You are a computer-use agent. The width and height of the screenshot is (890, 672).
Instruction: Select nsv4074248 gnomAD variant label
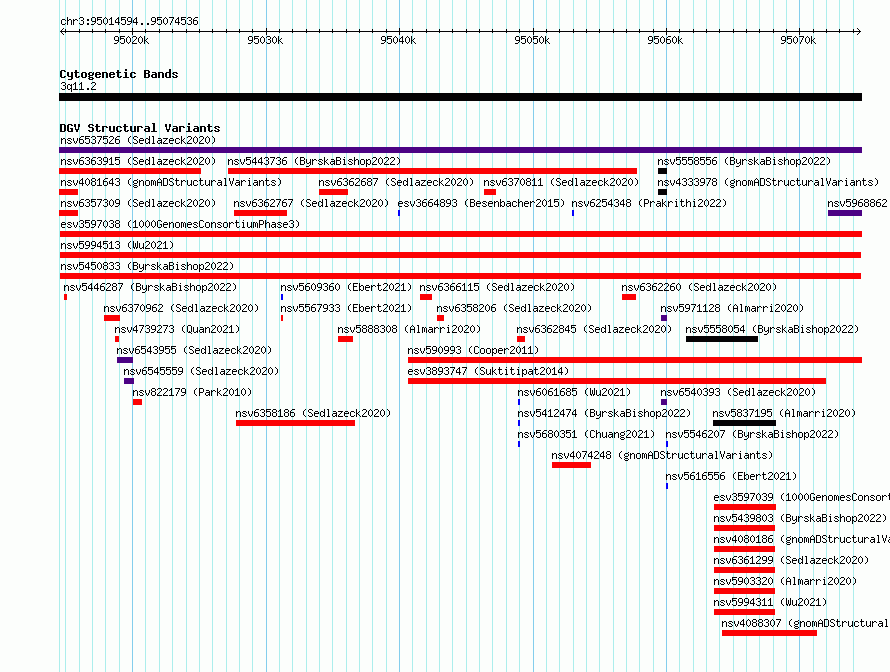click(662, 455)
